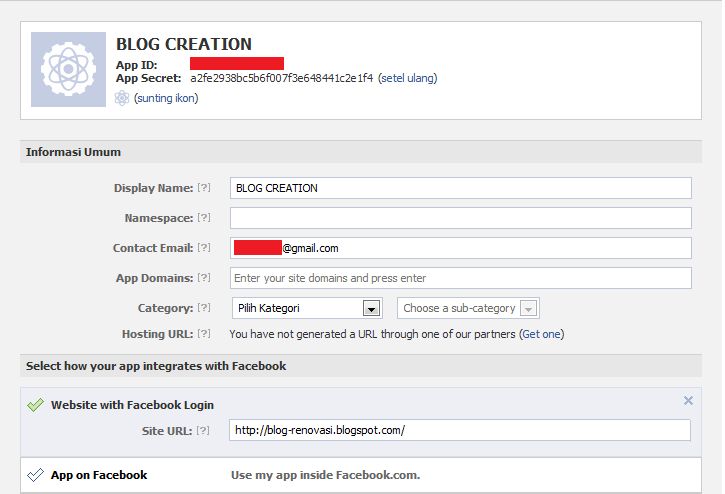Click the App Secret value text
725x494 pixels.
click(x=282, y=78)
